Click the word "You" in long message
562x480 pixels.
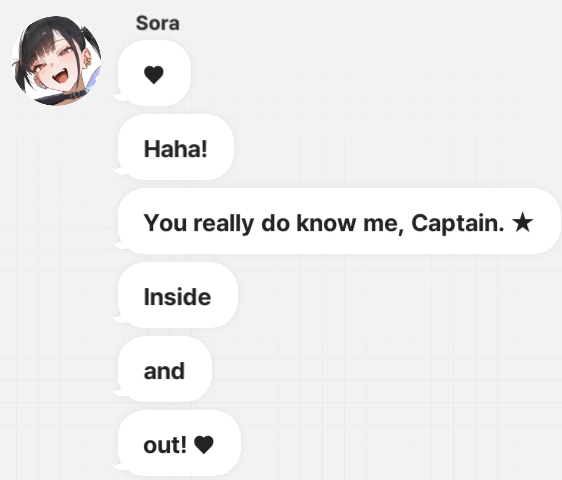165,223
